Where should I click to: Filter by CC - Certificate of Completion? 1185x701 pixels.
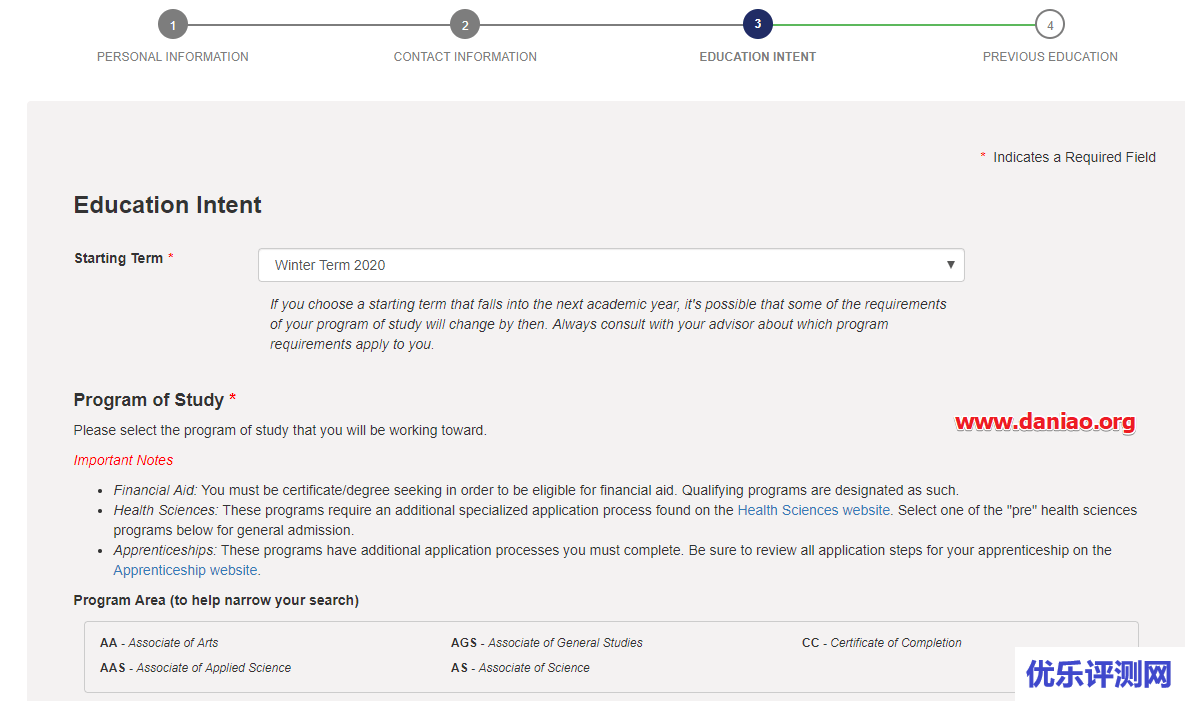(x=881, y=643)
